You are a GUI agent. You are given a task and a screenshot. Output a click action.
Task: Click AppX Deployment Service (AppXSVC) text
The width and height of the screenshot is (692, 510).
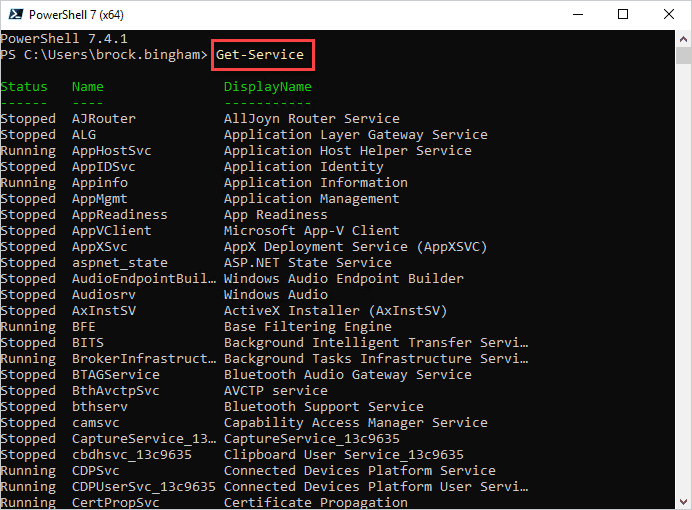pyautogui.click(x=356, y=247)
